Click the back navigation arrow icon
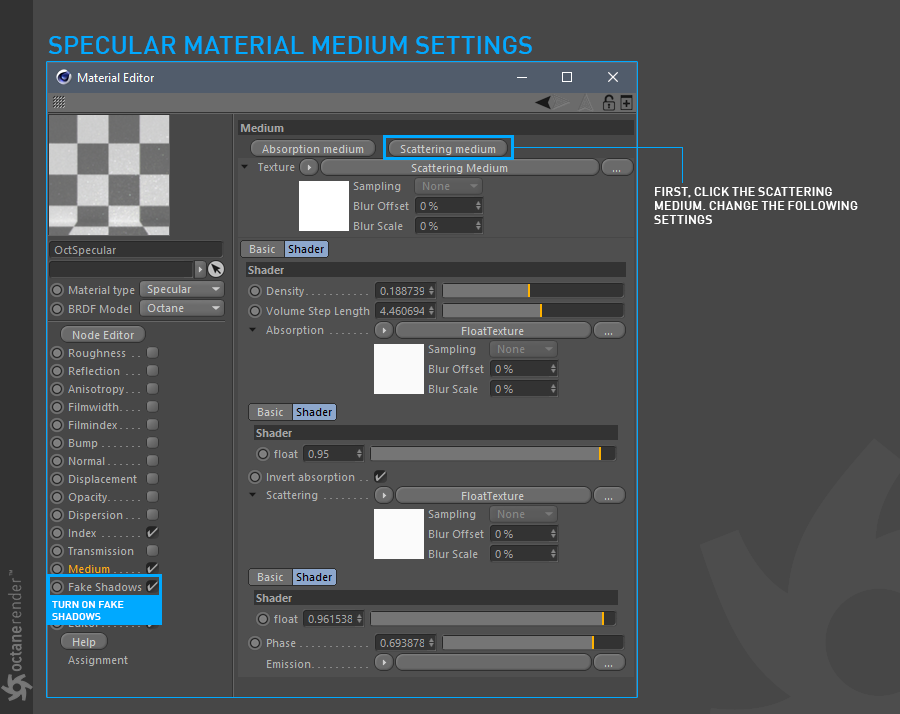The height and width of the screenshot is (714, 900). [x=543, y=103]
